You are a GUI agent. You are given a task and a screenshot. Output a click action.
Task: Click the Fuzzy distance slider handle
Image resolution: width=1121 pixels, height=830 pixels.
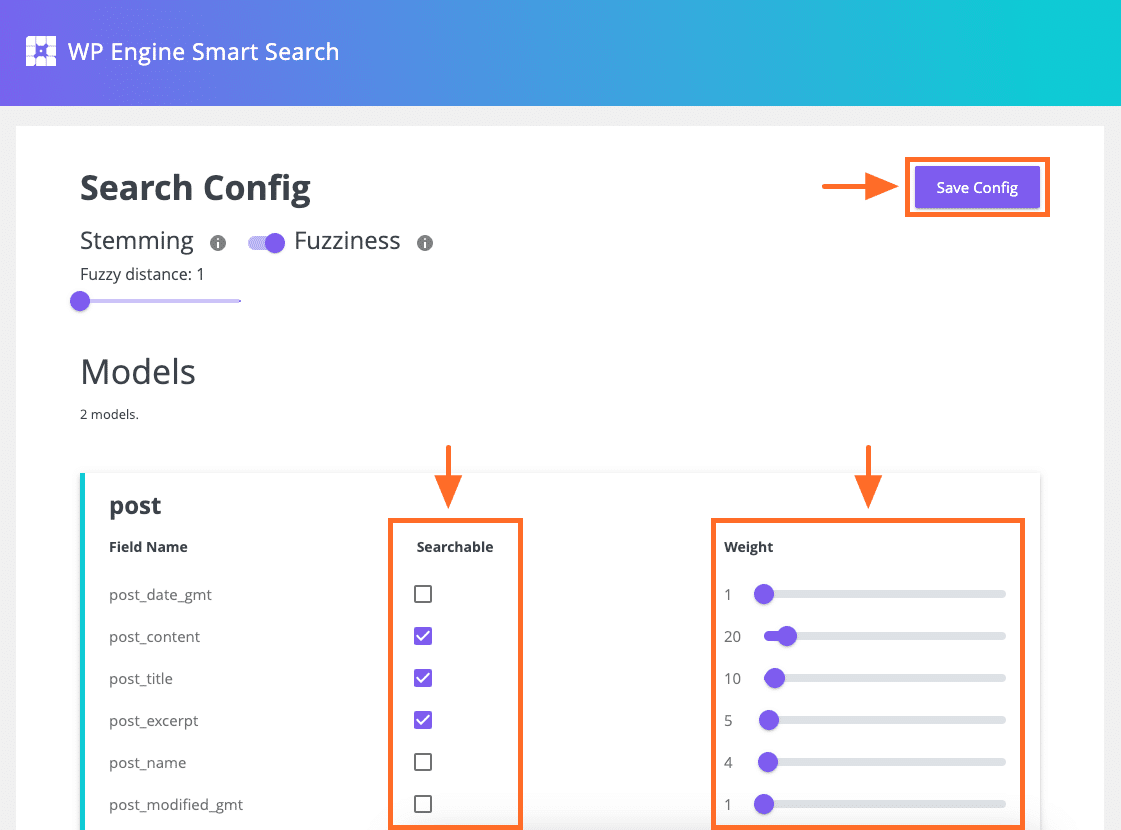coord(79,301)
